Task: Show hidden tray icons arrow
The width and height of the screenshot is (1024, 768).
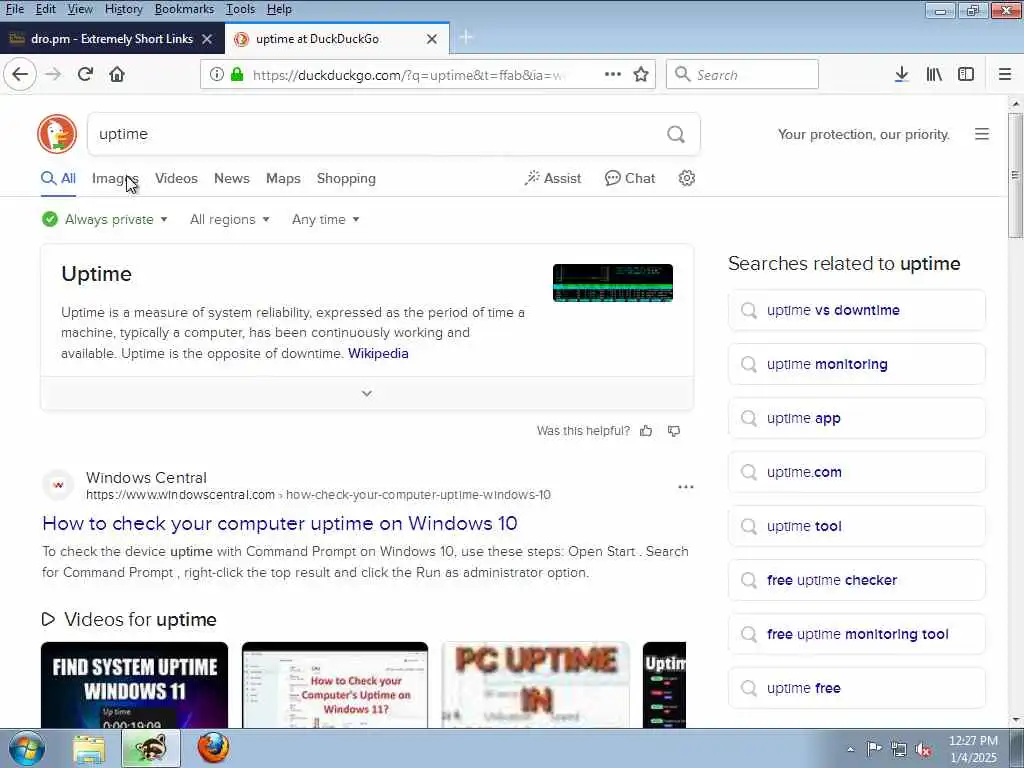Action: (850, 750)
